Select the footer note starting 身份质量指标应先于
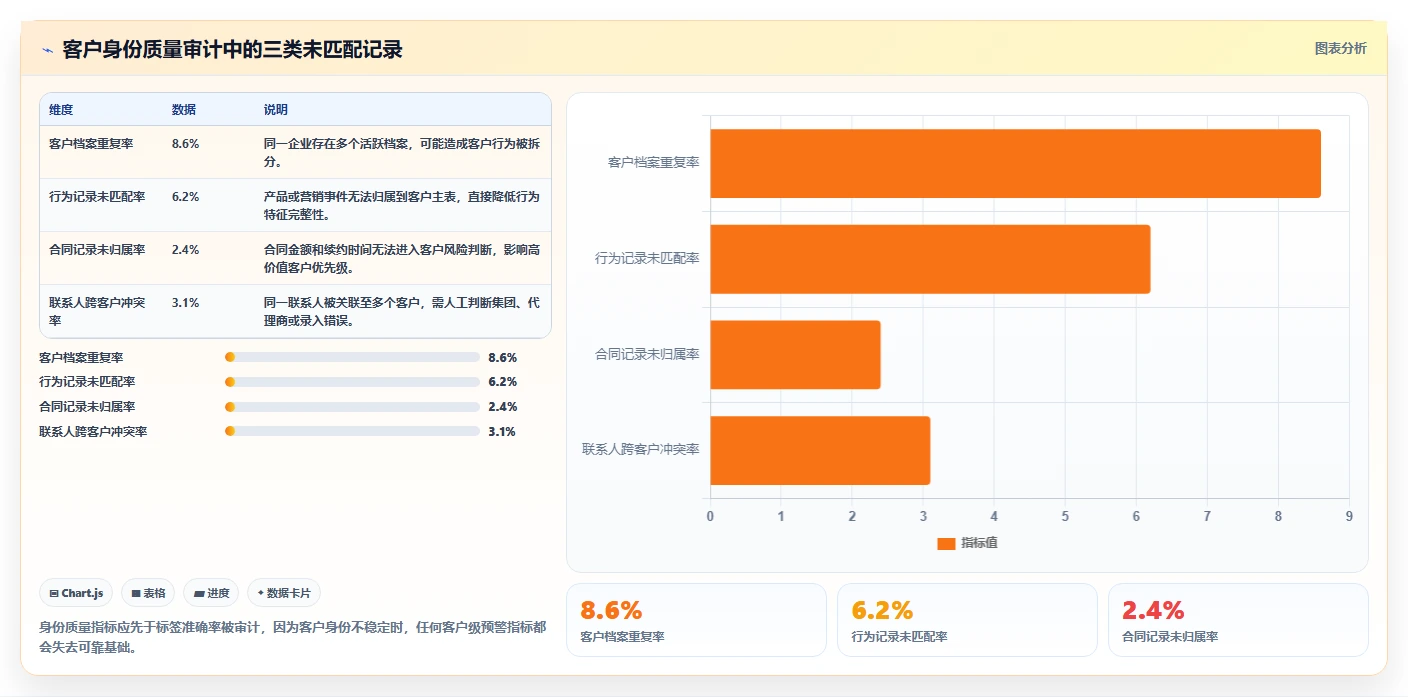1408x697 pixels. tap(293, 637)
